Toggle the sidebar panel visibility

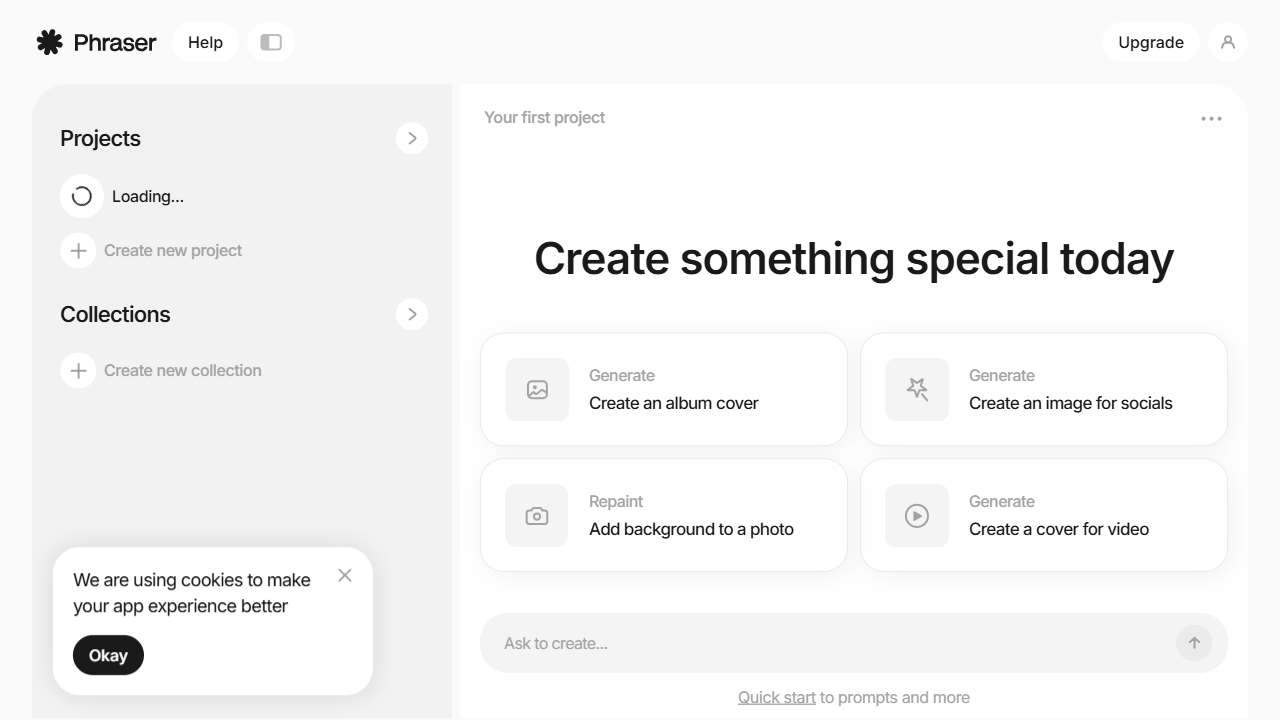(x=270, y=42)
